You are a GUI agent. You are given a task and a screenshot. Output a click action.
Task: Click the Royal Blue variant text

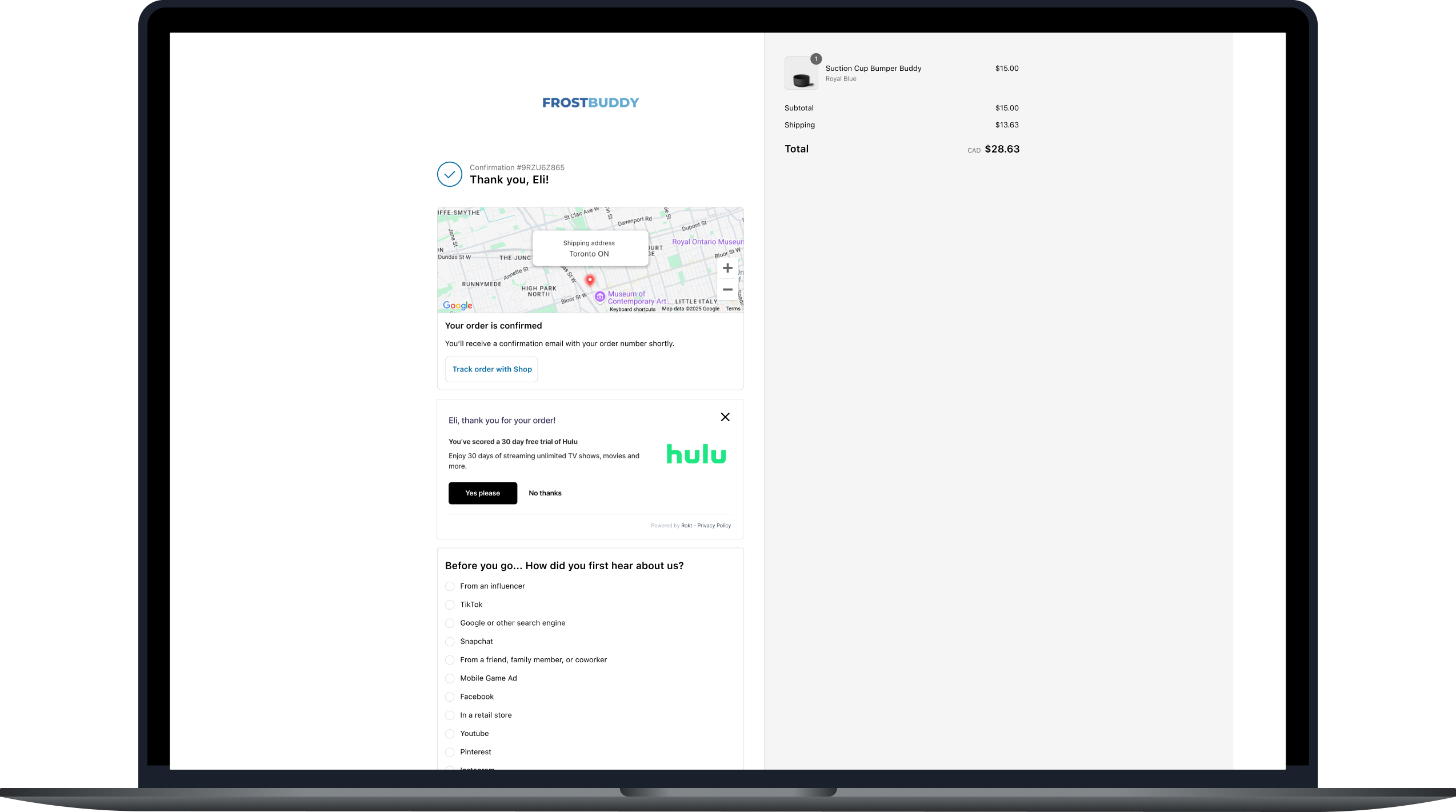point(841,79)
